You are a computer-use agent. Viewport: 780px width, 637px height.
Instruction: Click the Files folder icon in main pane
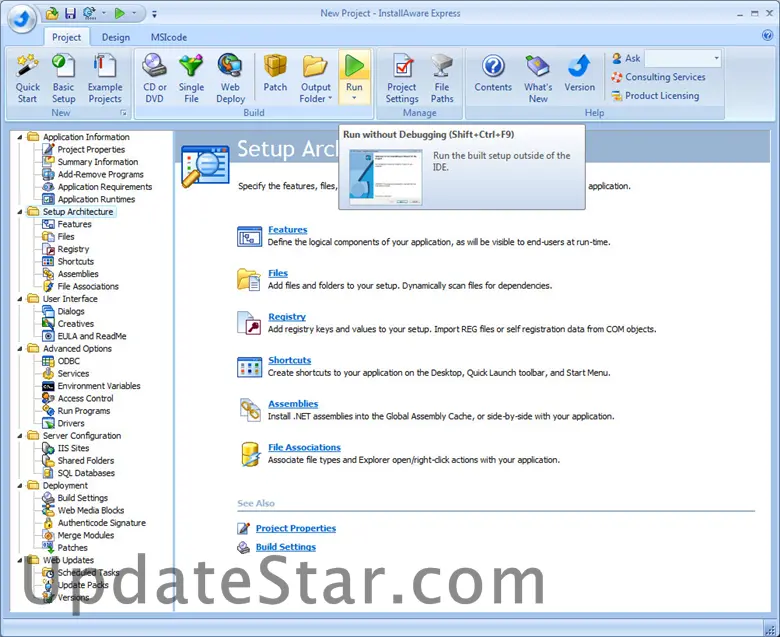click(249, 279)
